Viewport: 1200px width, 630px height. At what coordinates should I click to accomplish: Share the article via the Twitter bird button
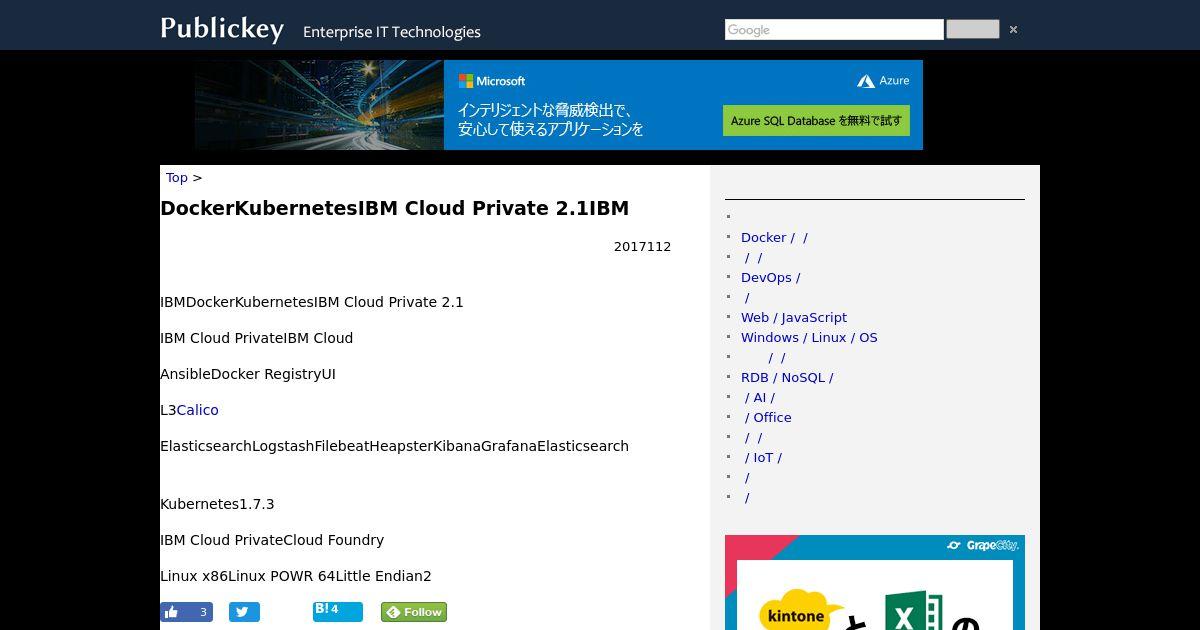coord(244,612)
